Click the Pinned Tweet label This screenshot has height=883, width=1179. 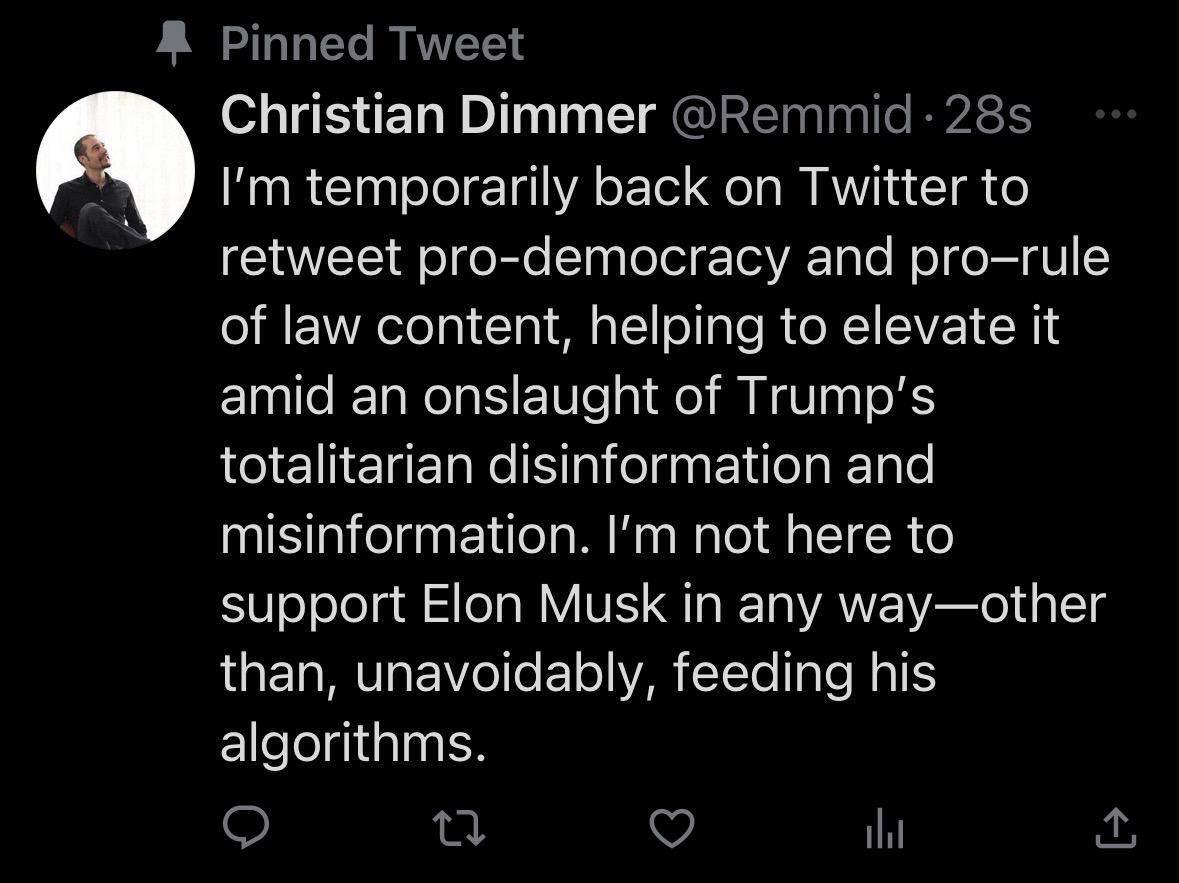pyautogui.click(x=372, y=45)
